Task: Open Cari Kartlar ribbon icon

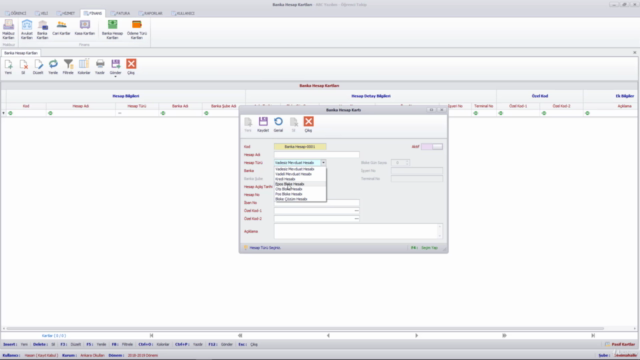Action: 61,28
